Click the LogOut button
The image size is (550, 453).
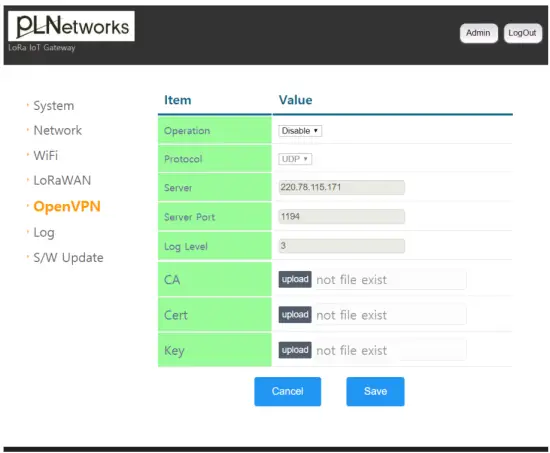(x=523, y=33)
